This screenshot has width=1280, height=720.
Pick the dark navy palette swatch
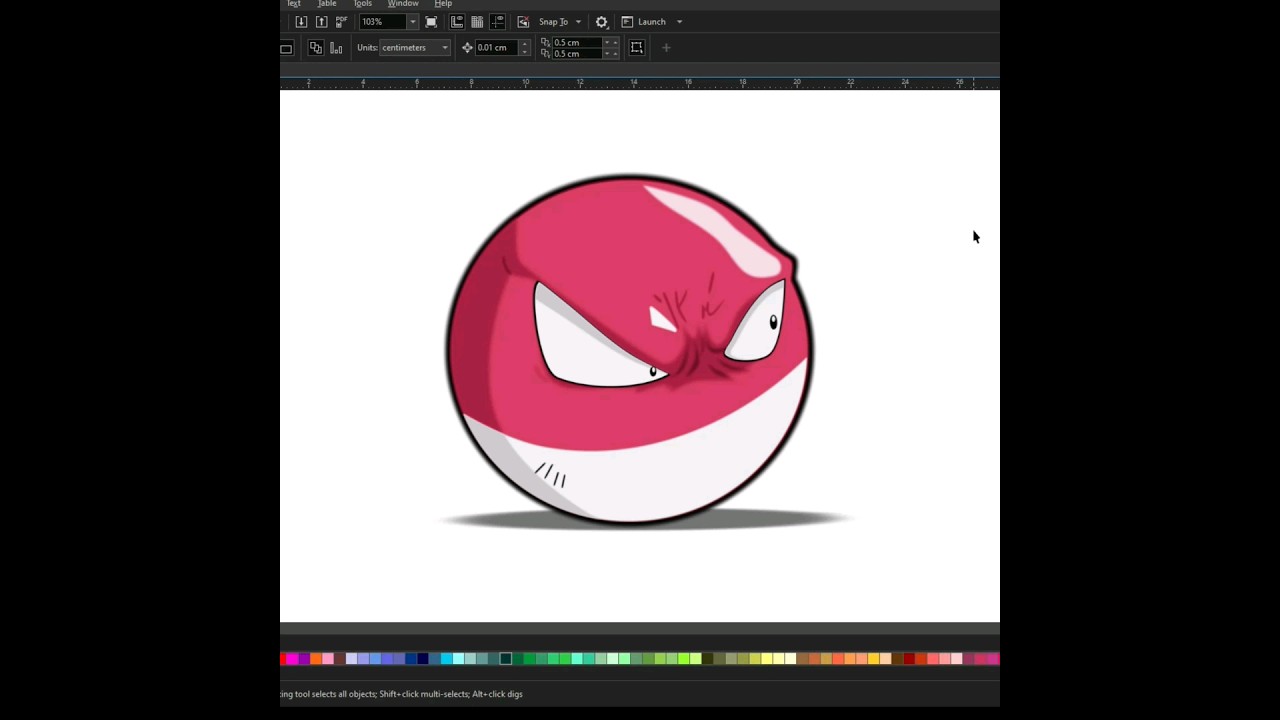tap(423, 659)
